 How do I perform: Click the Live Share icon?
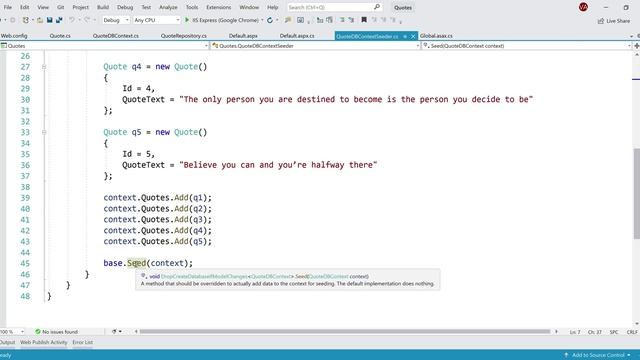click(600, 21)
